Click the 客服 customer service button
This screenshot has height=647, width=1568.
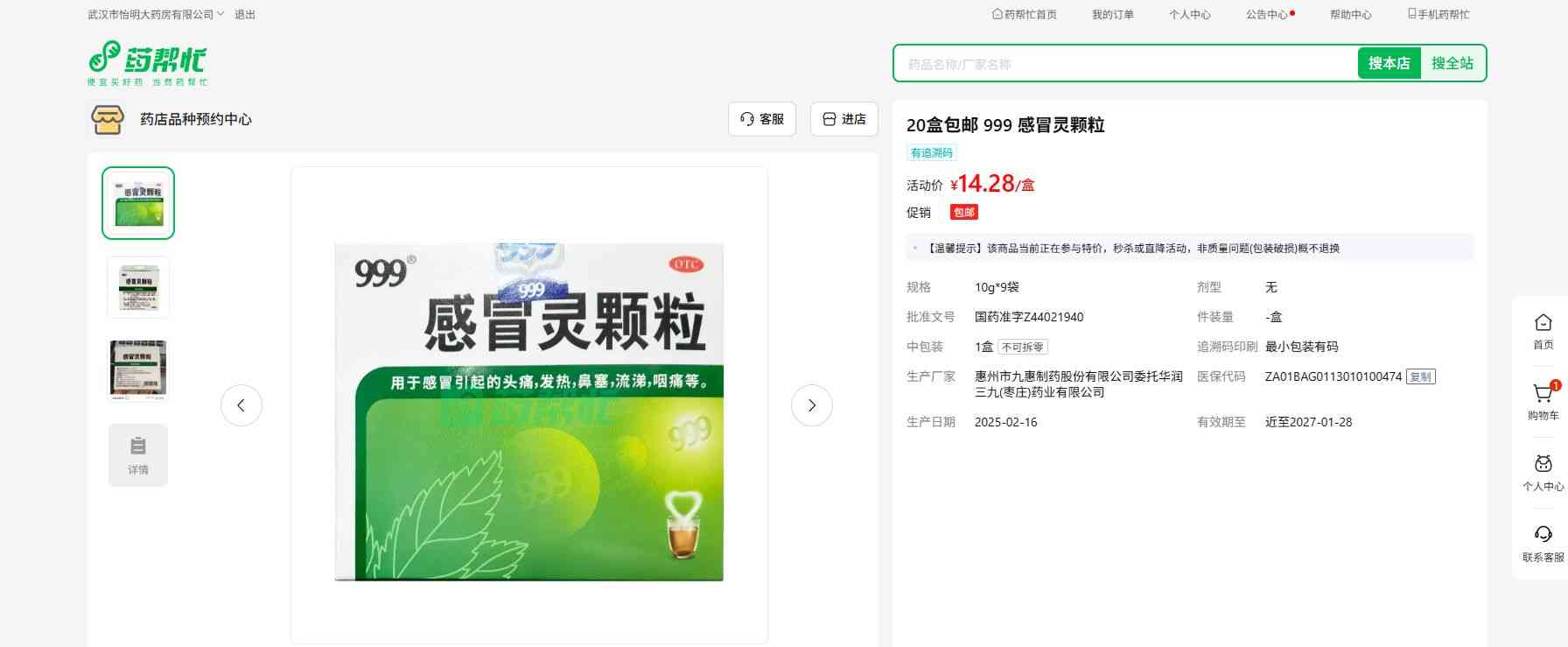[x=761, y=119]
